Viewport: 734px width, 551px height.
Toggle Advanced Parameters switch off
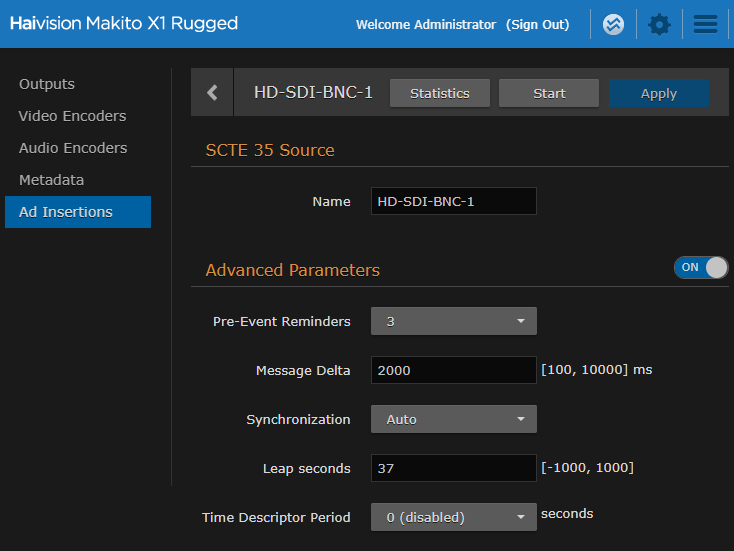pyautogui.click(x=700, y=267)
